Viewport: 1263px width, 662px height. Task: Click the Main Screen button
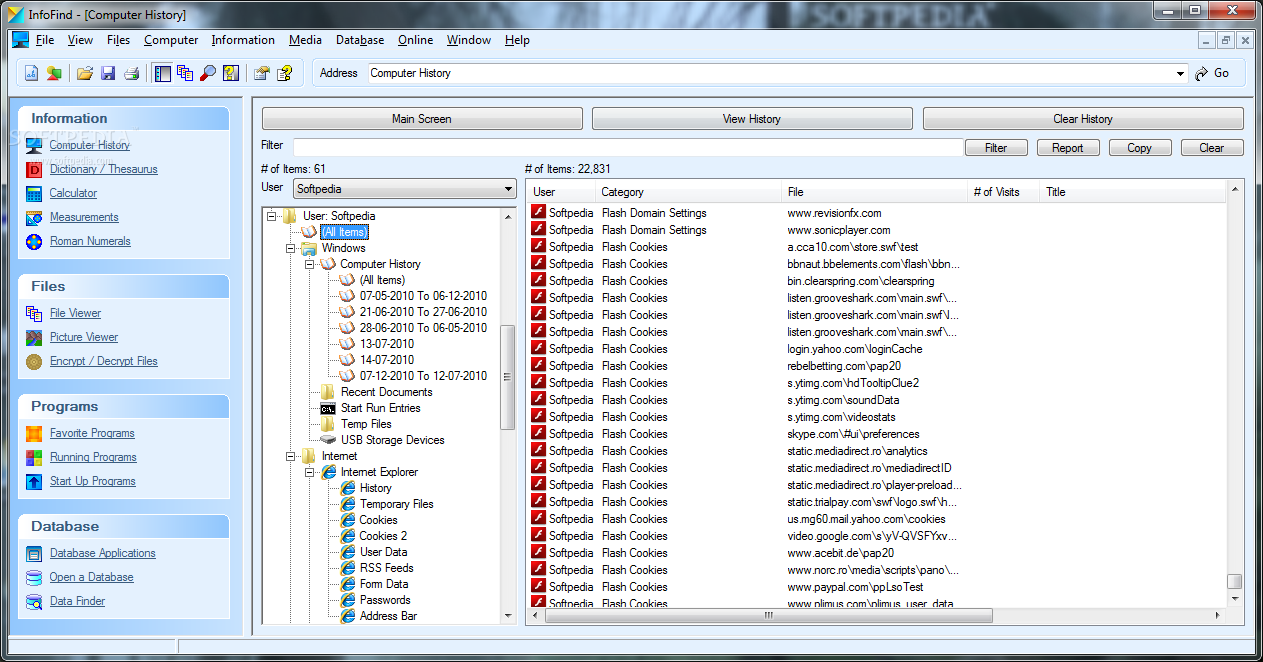[x=422, y=119]
